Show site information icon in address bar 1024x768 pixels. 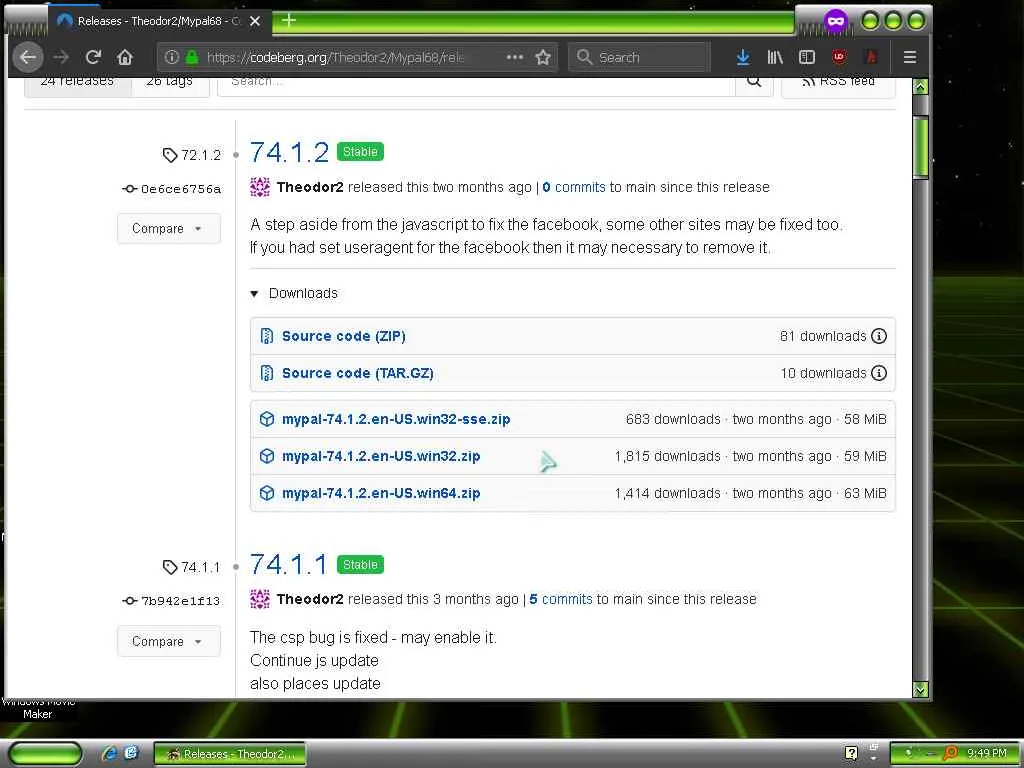[172, 57]
